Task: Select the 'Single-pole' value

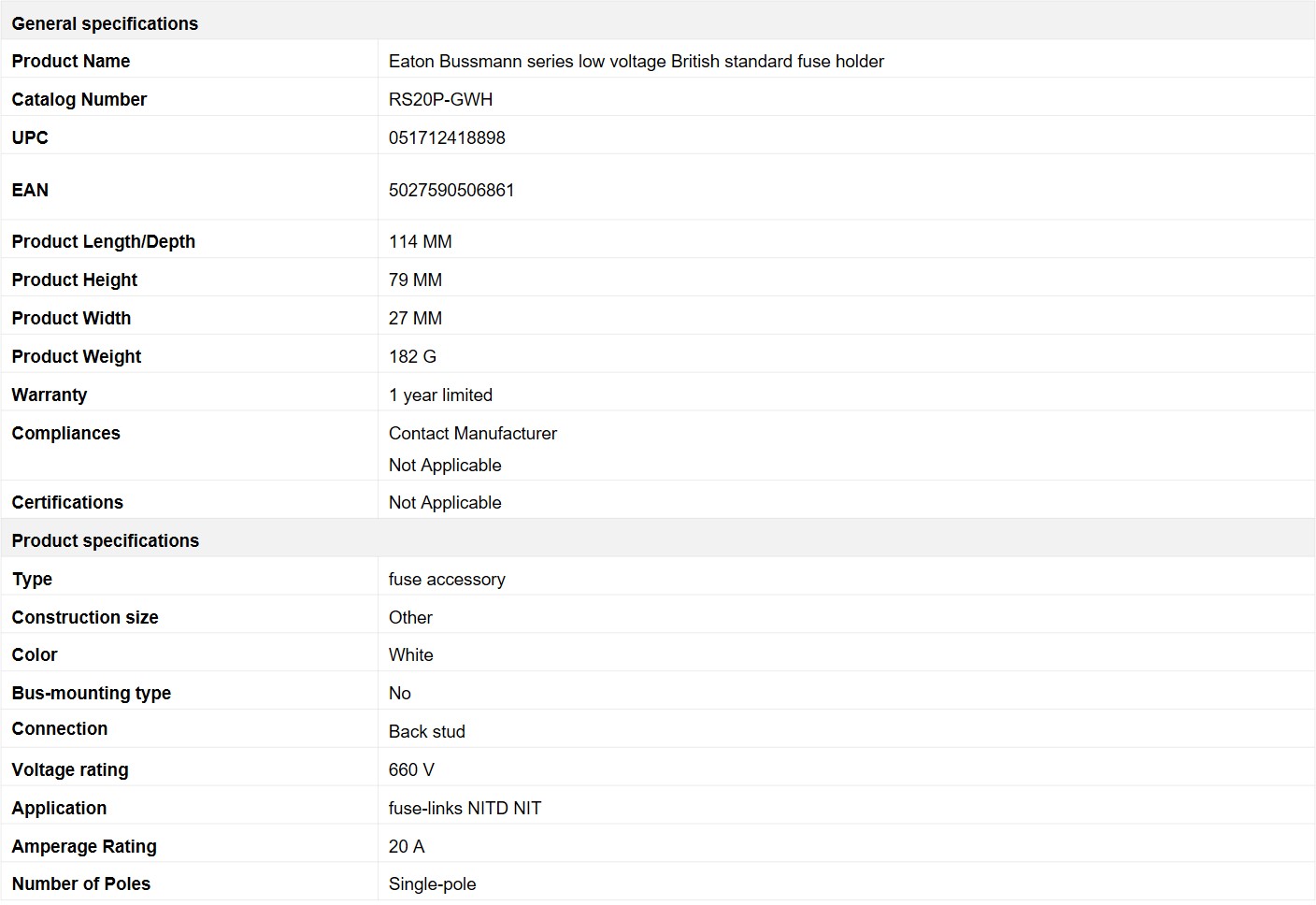Action: pos(433,883)
